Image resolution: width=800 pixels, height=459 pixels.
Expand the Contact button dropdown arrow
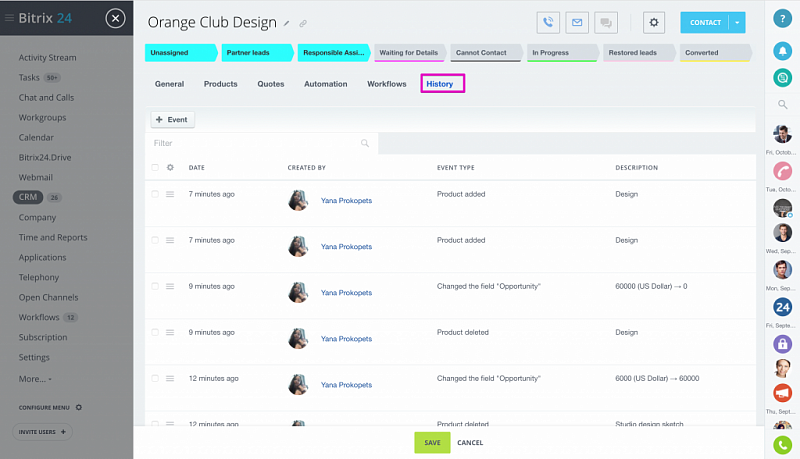(738, 22)
